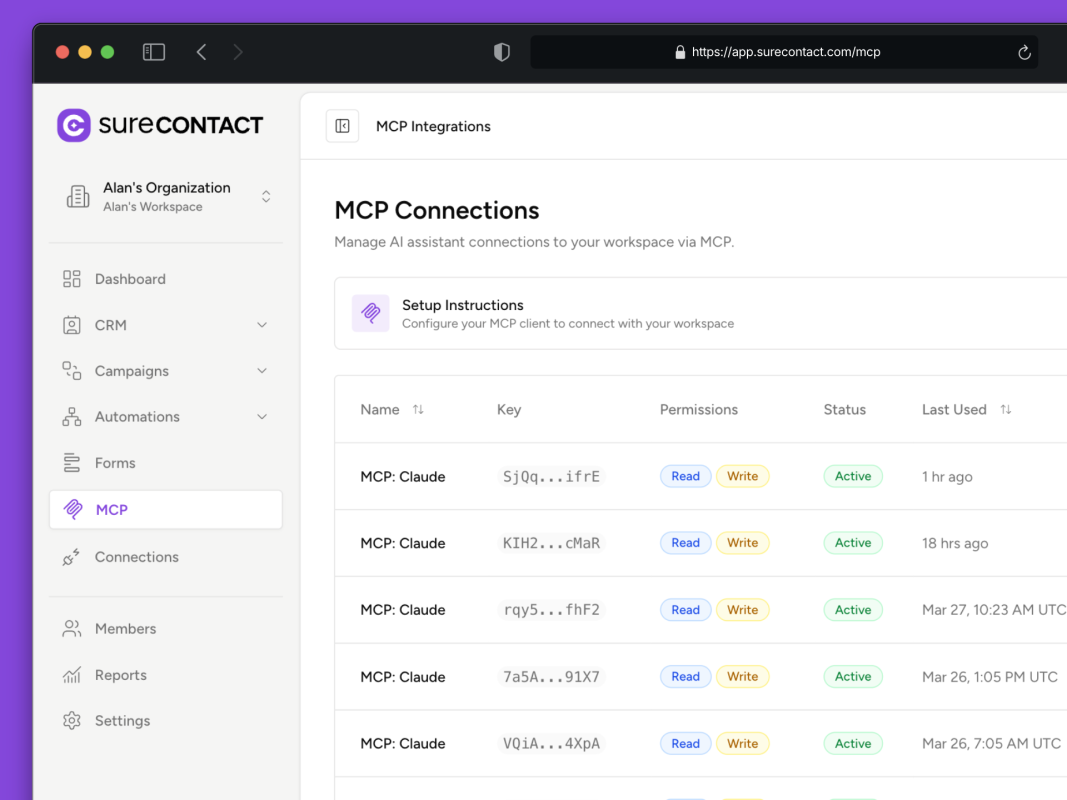Click the Campaigns icon in sidebar
The width and height of the screenshot is (1067, 800).
click(x=71, y=370)
